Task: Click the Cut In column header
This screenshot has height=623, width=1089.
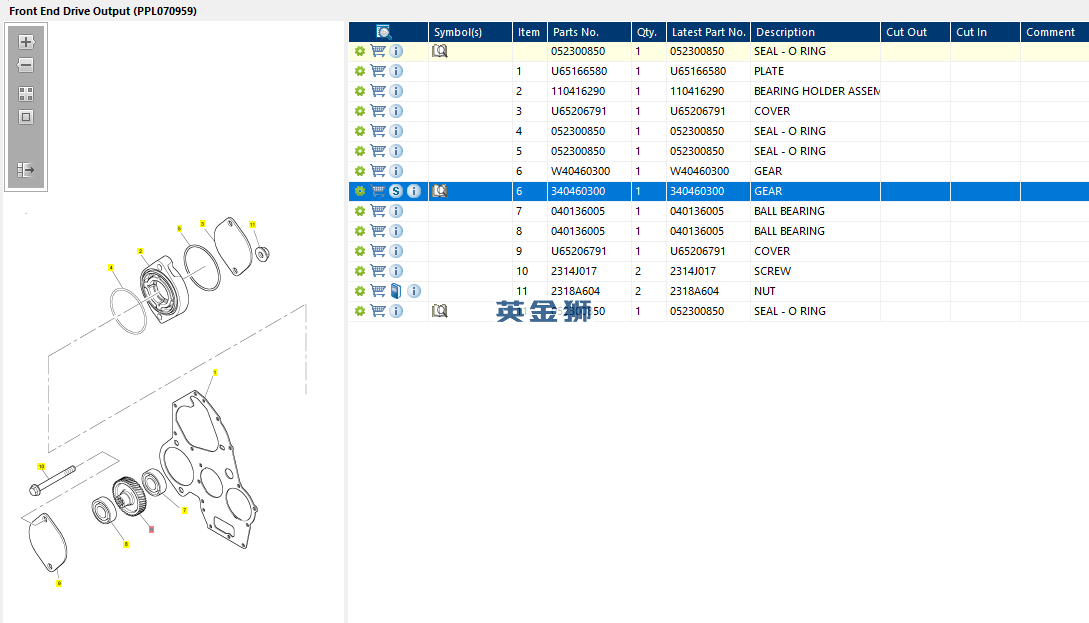Action: (986, 32)
